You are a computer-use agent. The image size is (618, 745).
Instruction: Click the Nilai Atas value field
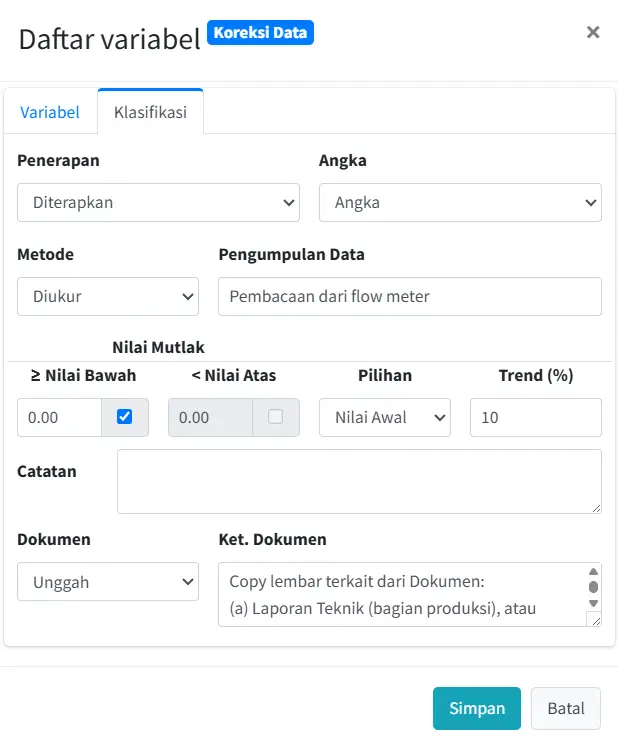pos(210,417)
